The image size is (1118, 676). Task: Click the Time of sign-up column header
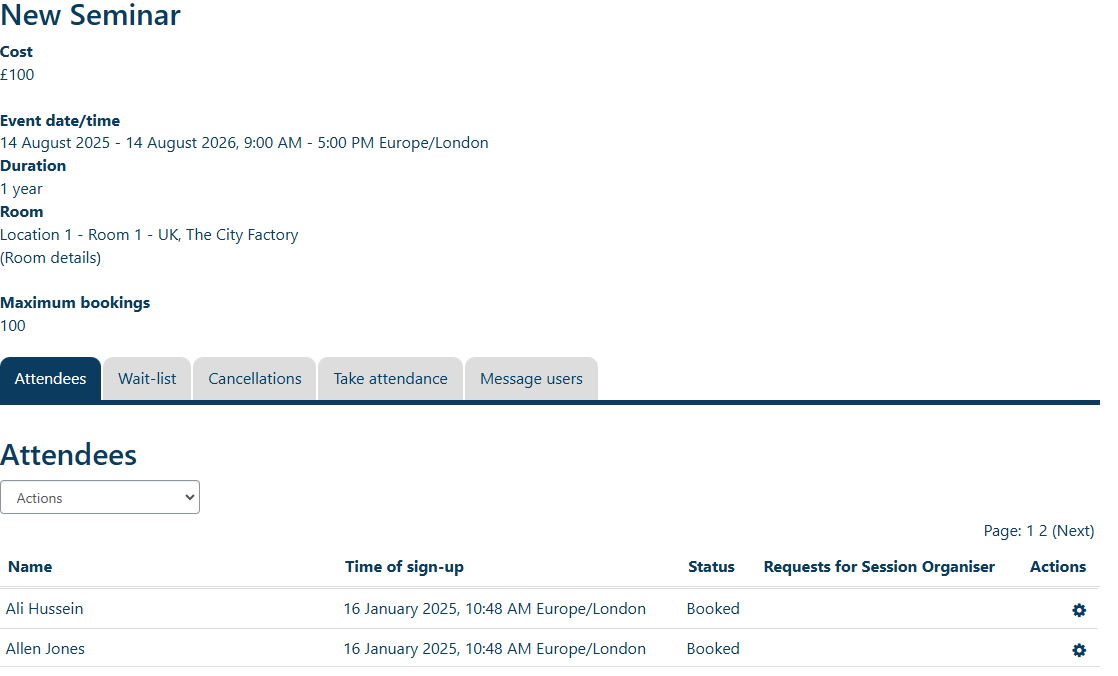pos(404,567)
